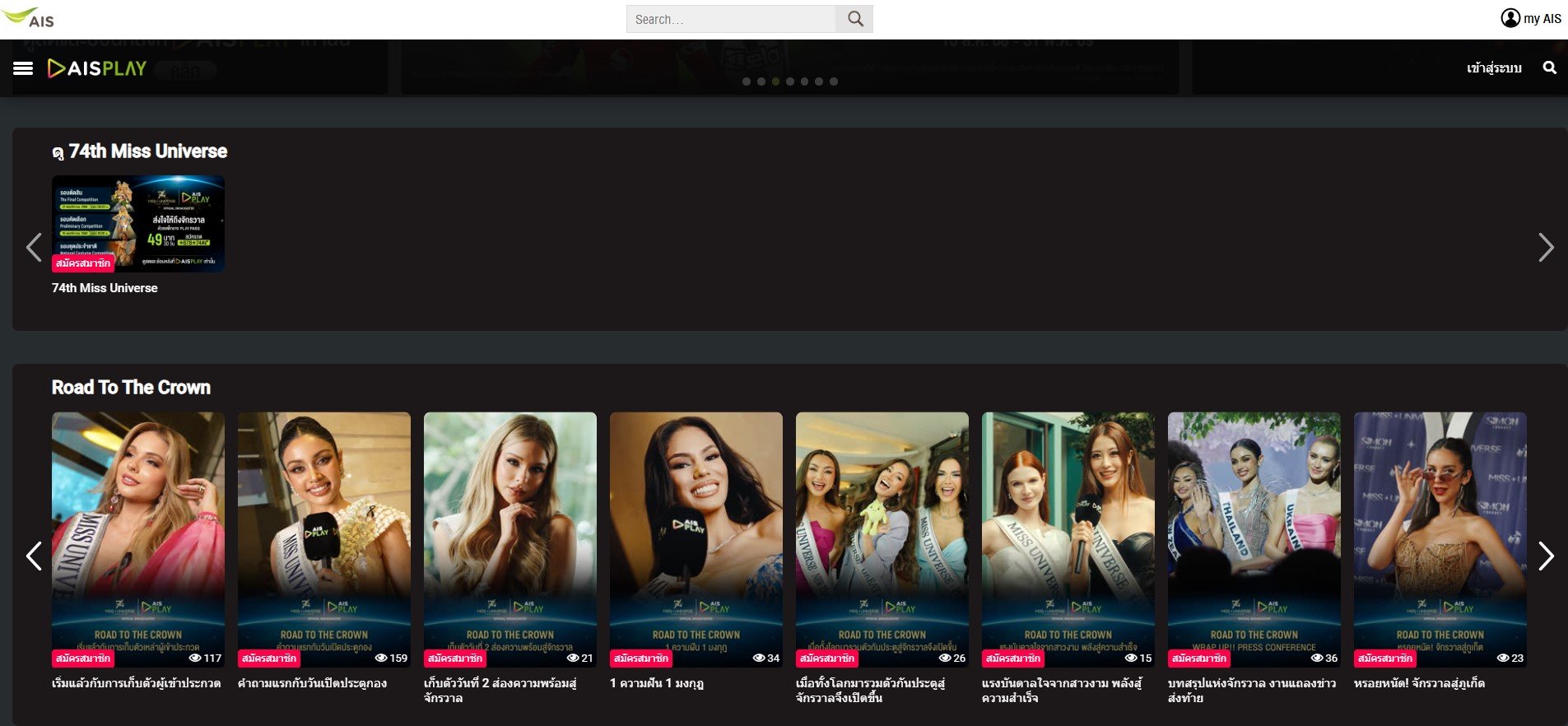Click สมัครสมาชิก badge on 34-views video

(x=641, y=659)
